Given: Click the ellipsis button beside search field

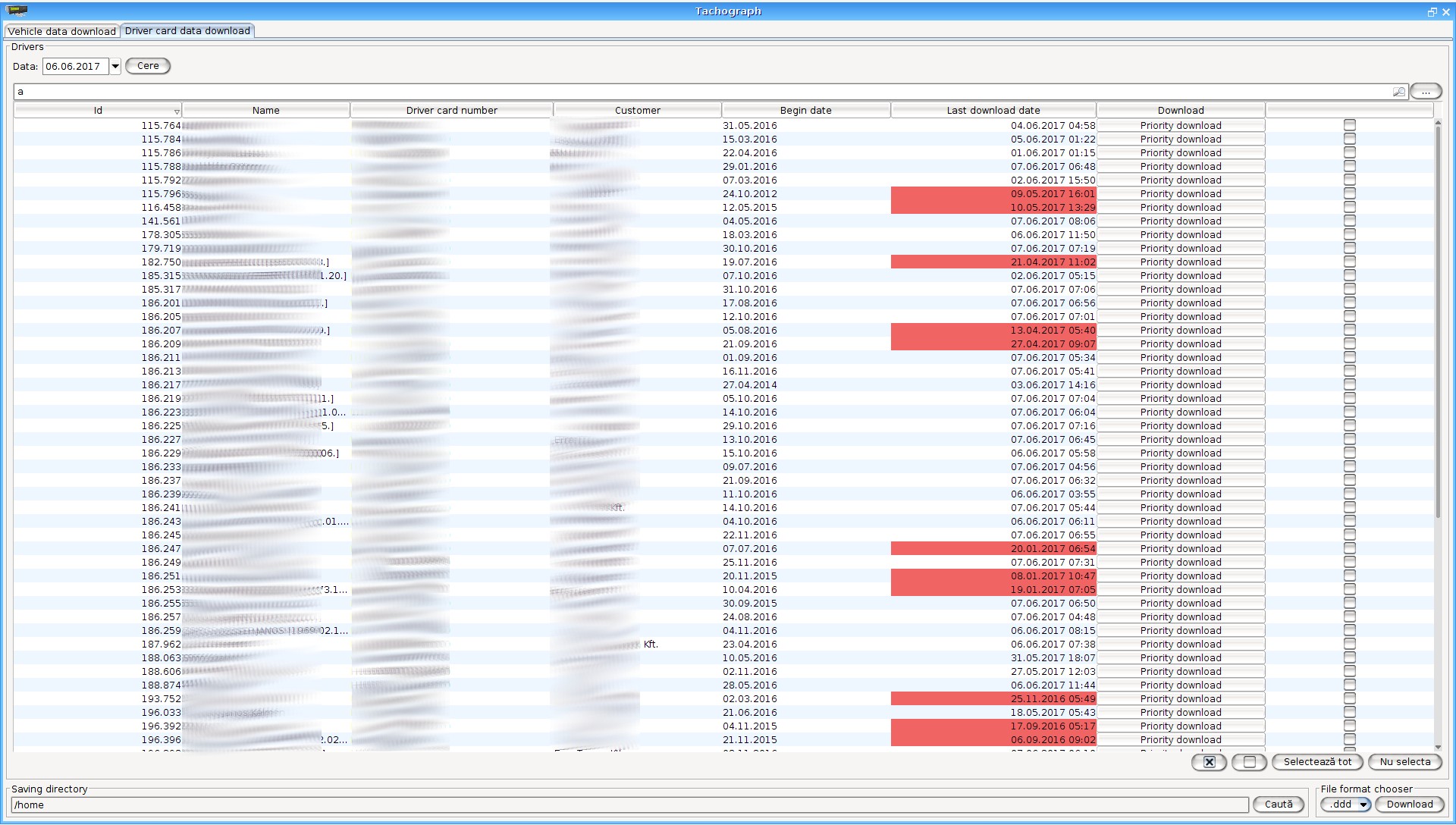Looking at the screenshot, I should click(x=1426, y=92).
